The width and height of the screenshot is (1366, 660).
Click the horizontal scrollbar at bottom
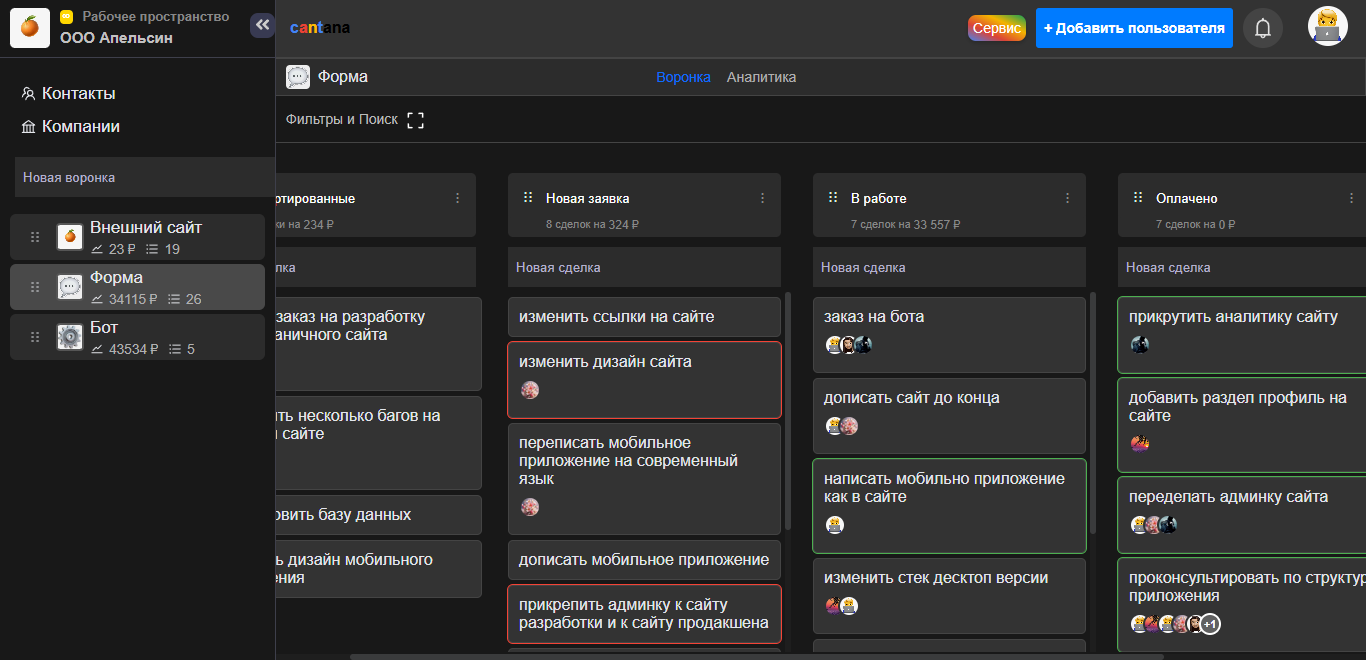coord(755,657)
